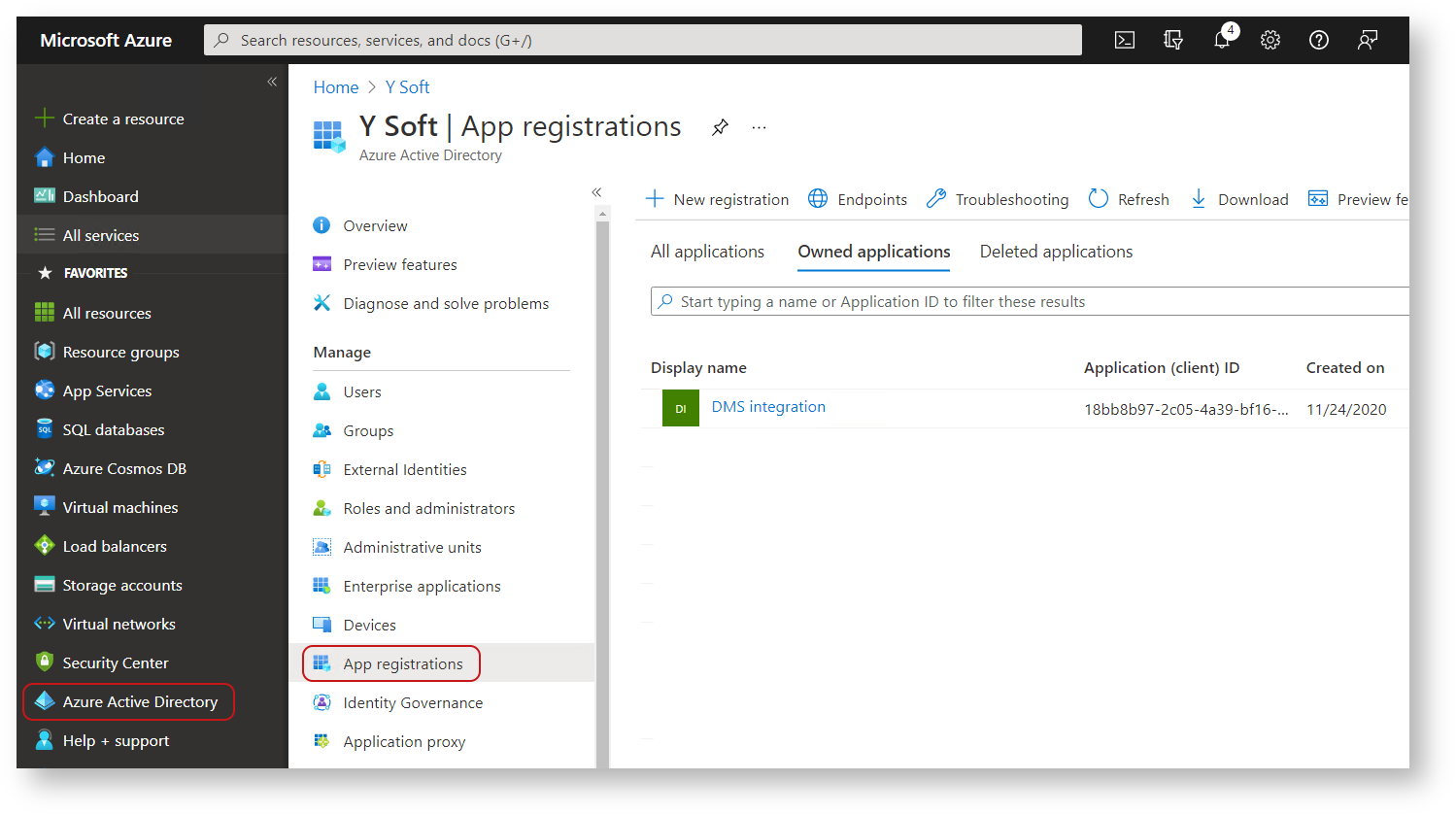
Task: Open the Help question mark icon
Action: 1319,40
